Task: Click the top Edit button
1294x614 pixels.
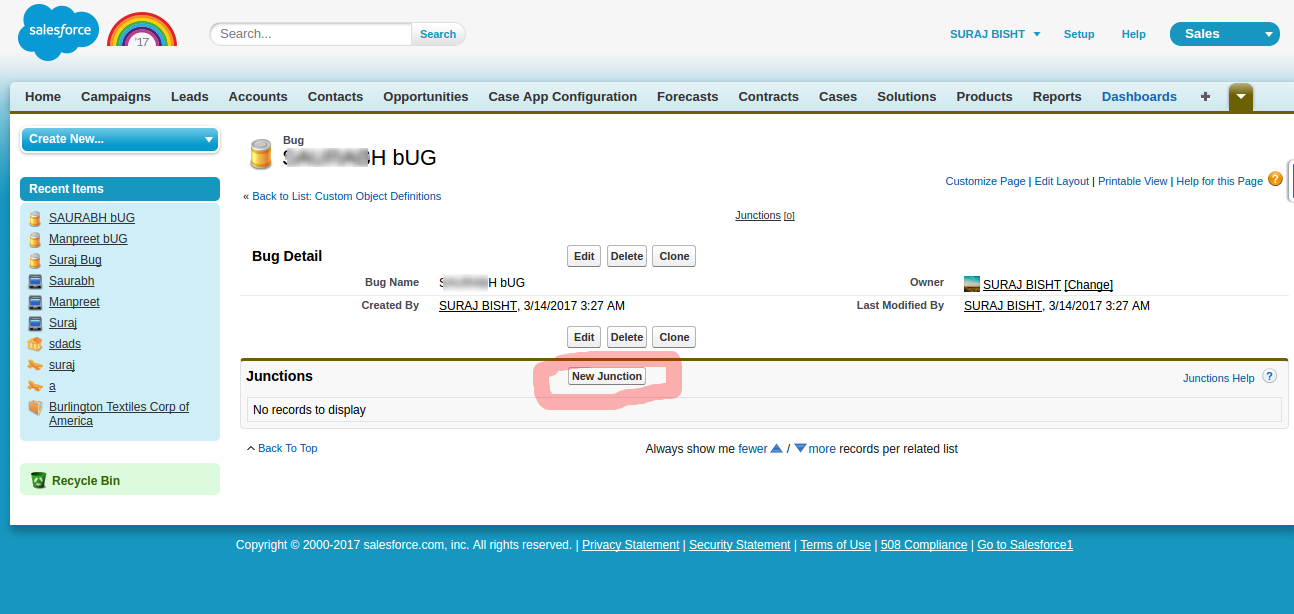Action: (584, 256)
